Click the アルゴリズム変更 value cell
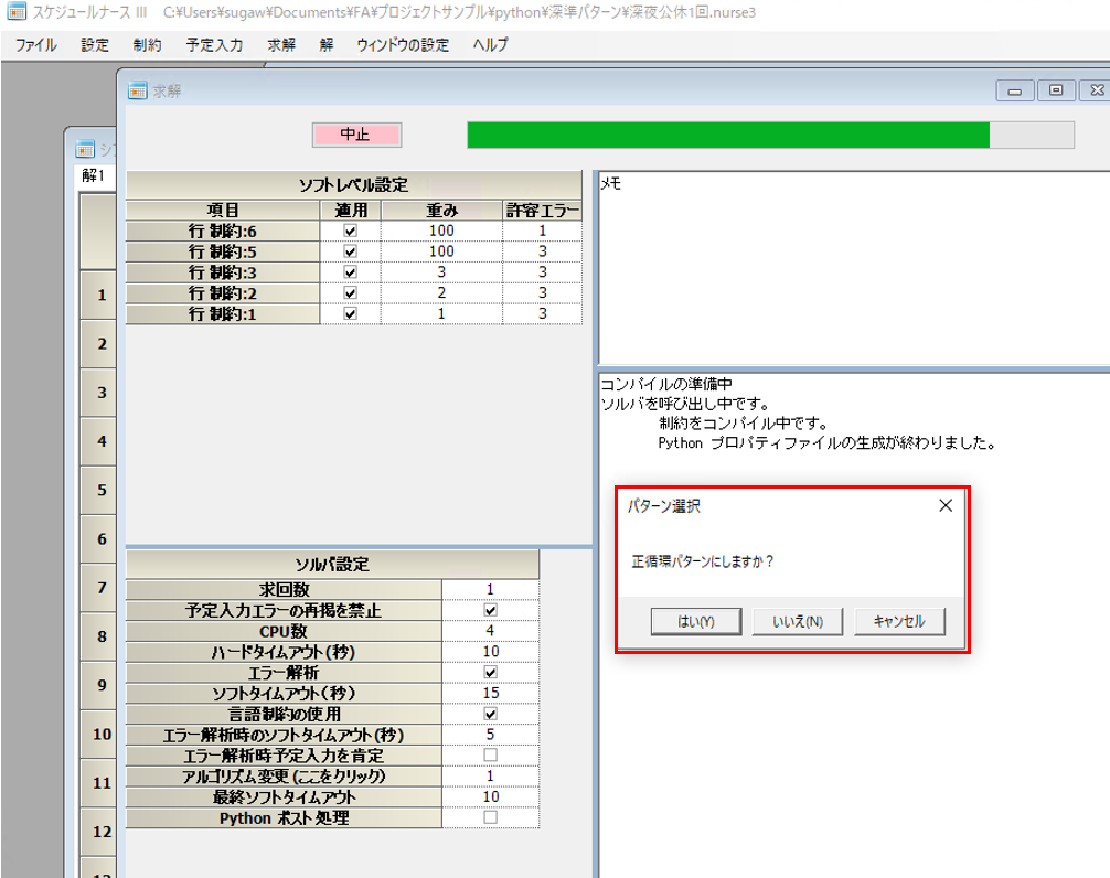The width and height of the screenshot is (1110, 878). [x=490, y=776]
